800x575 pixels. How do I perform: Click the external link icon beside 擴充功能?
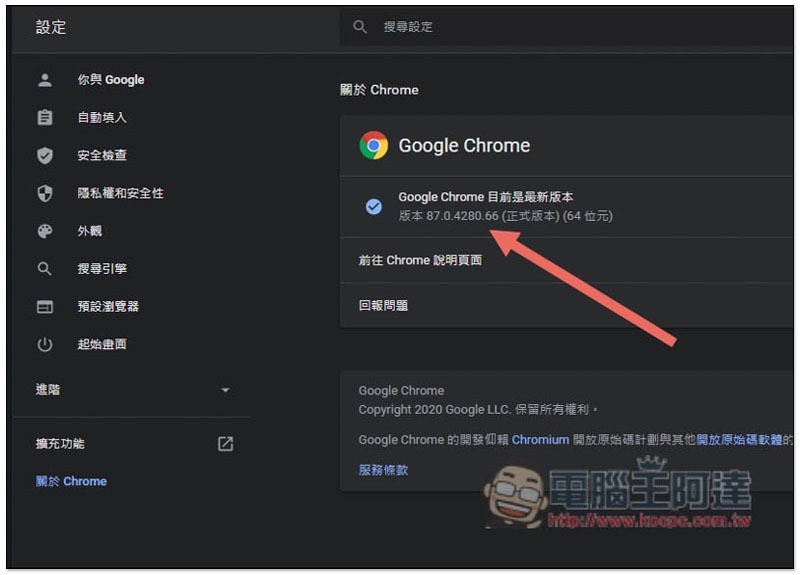click(x=225, y=444)
